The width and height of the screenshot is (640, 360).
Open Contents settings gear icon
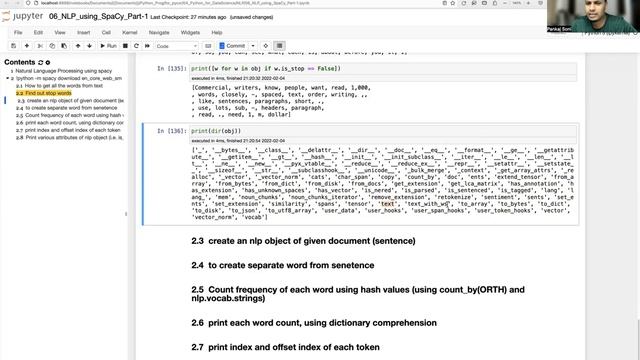48,62
